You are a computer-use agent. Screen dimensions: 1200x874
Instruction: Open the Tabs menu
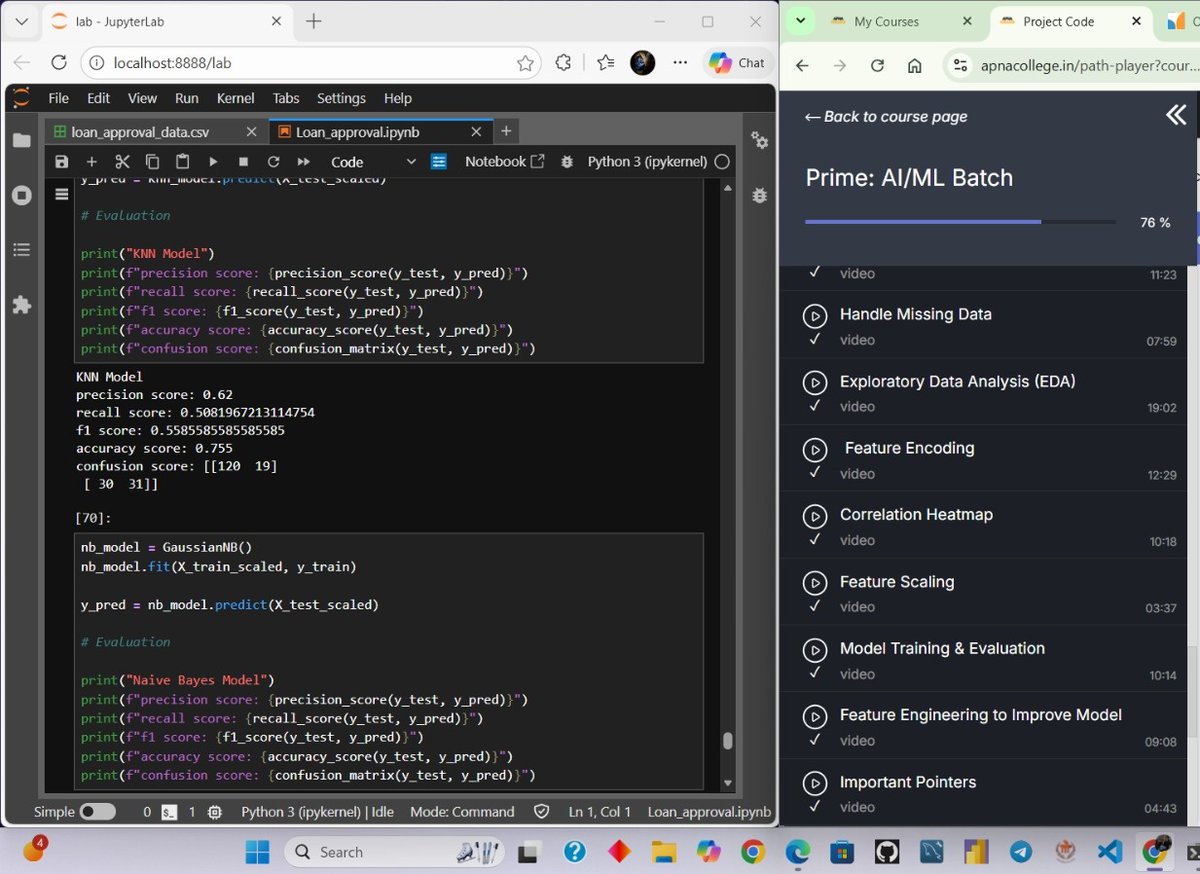(286, 98)
